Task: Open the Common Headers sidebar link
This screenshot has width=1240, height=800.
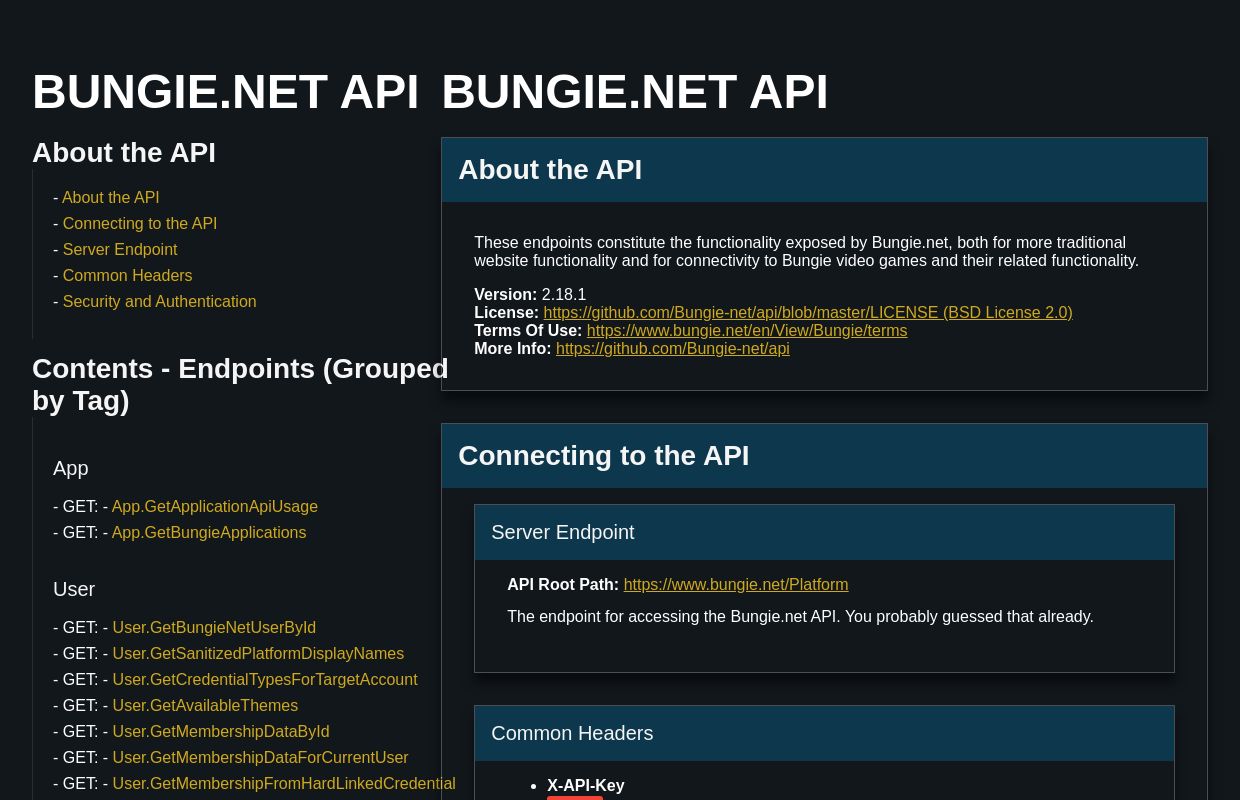Action: point(127,276)
